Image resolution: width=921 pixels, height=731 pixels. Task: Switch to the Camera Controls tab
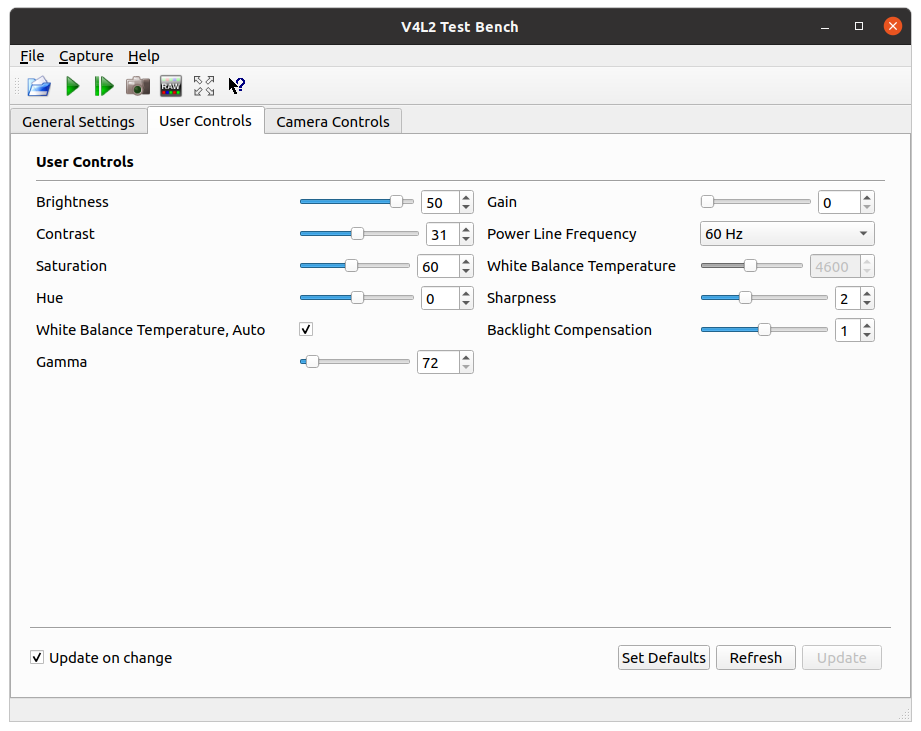point(332,122)
